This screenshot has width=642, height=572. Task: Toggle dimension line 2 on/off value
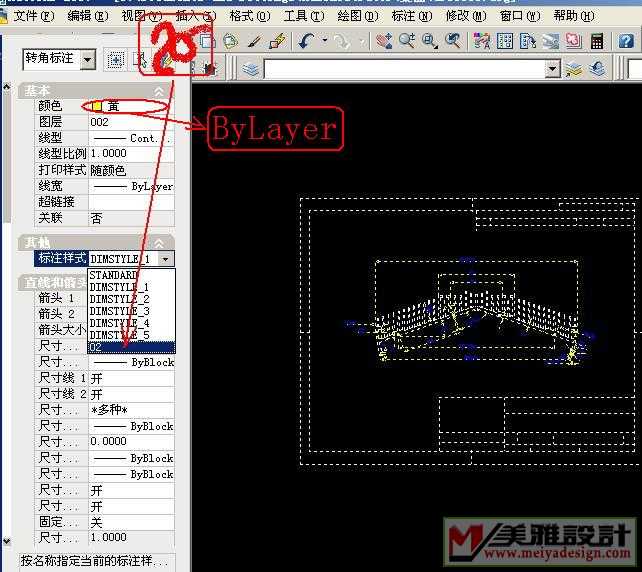coord(130,395)
